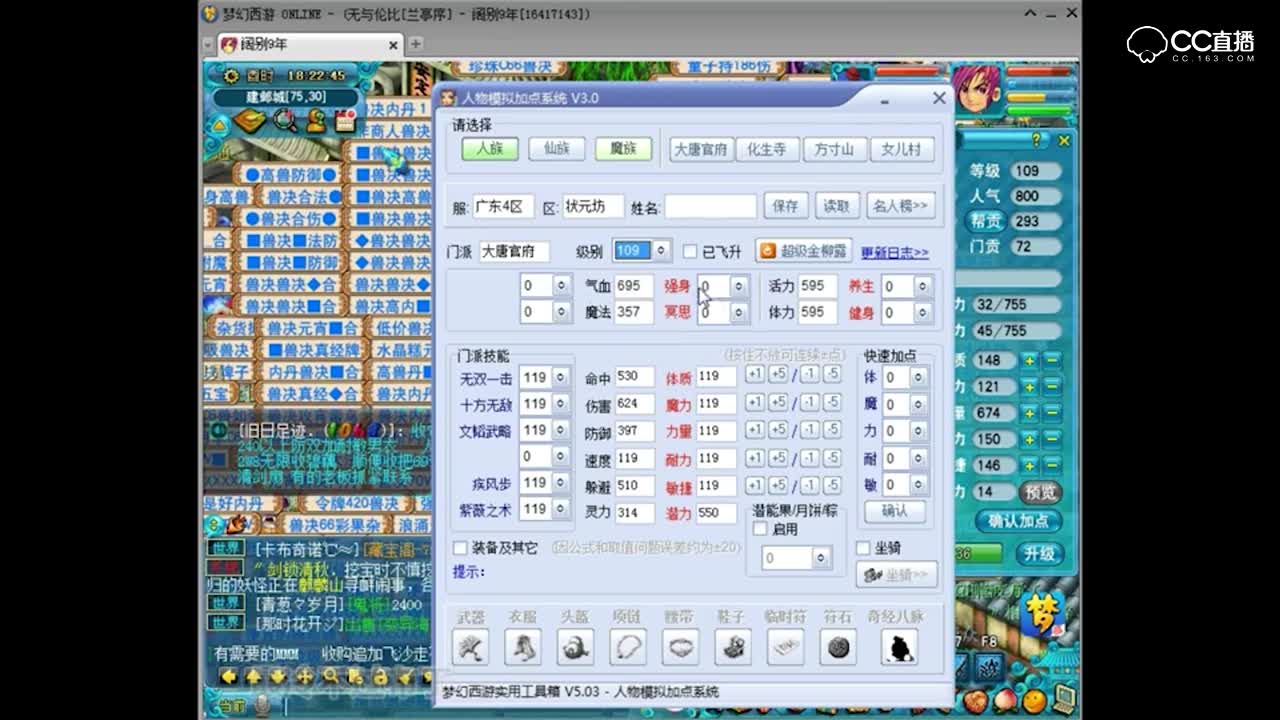Select the 头盔 (helmet) equipment icon
The image size is (1280, 720).
click(x=575, y=645)
